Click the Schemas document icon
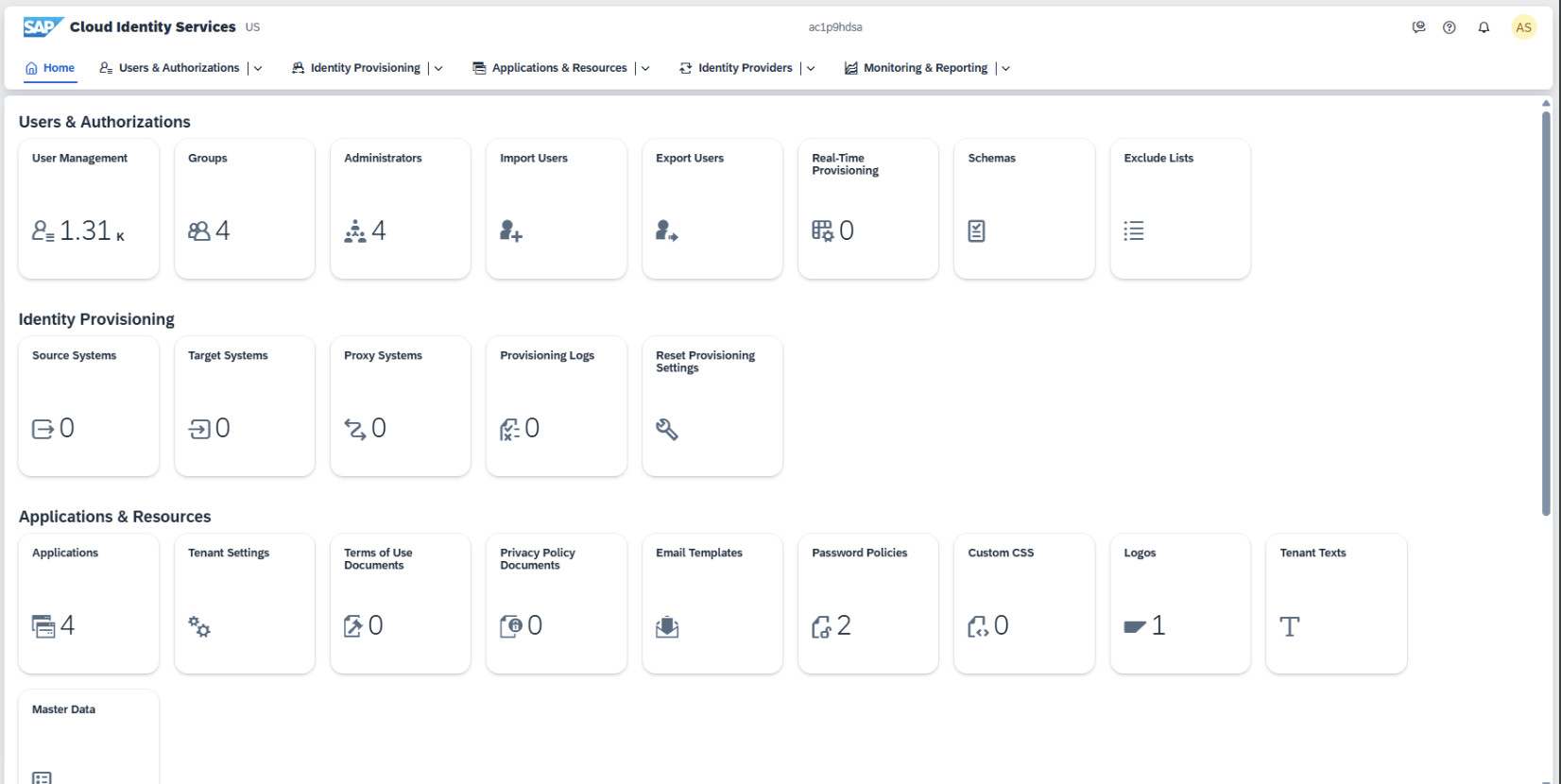This screenshot has width=1561, height=784. pos(977,230)
